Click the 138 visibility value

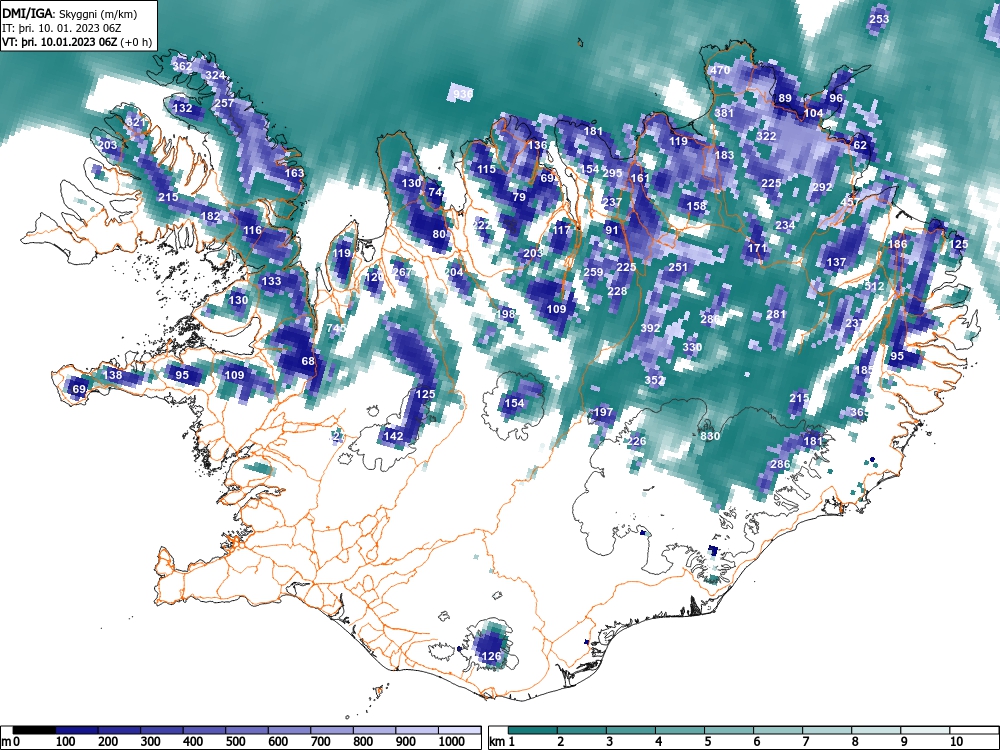(112, 375)
